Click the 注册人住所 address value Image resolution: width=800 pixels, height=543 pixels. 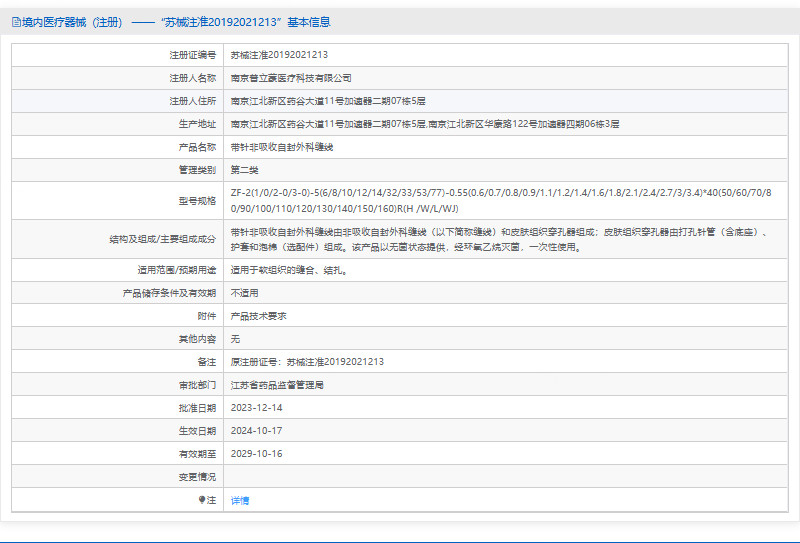[328, 101]
